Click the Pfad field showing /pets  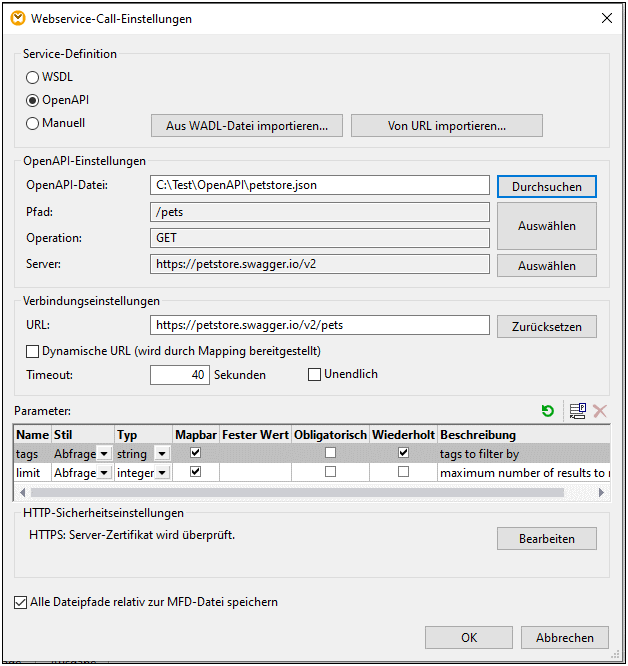click(320, 212)
